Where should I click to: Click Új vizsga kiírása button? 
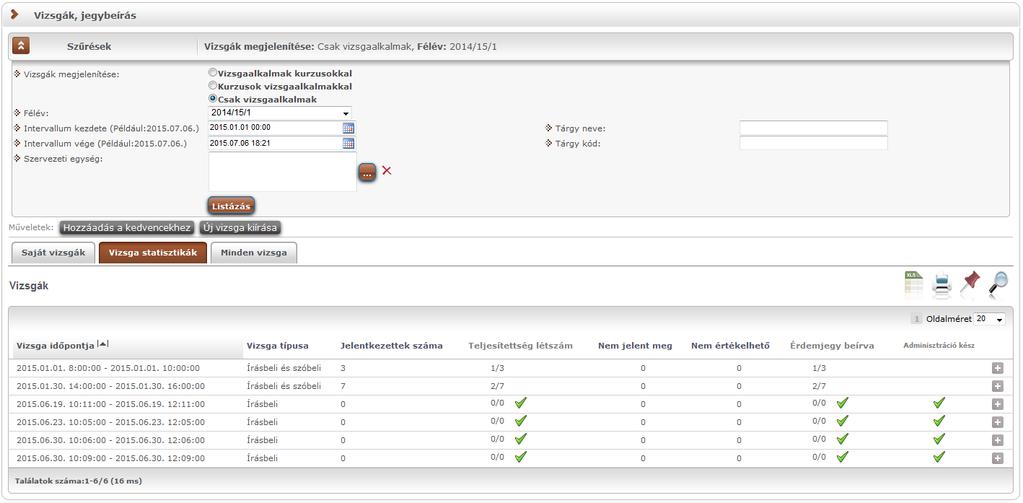240,228
